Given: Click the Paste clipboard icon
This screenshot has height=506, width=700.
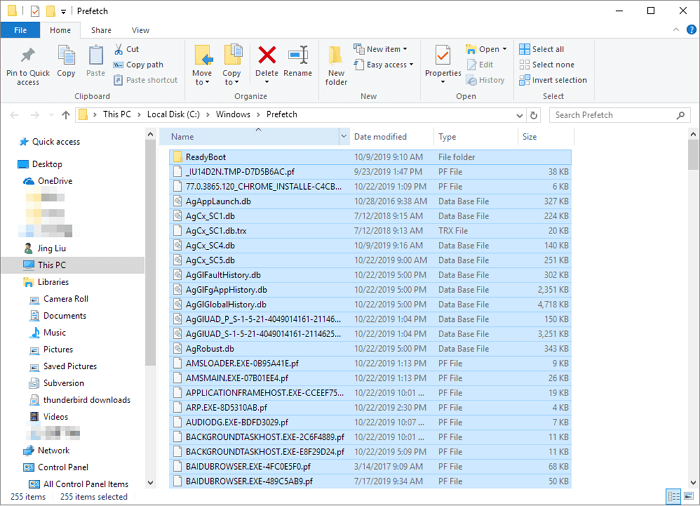Looking at the screenshot, I should [96, 55].
